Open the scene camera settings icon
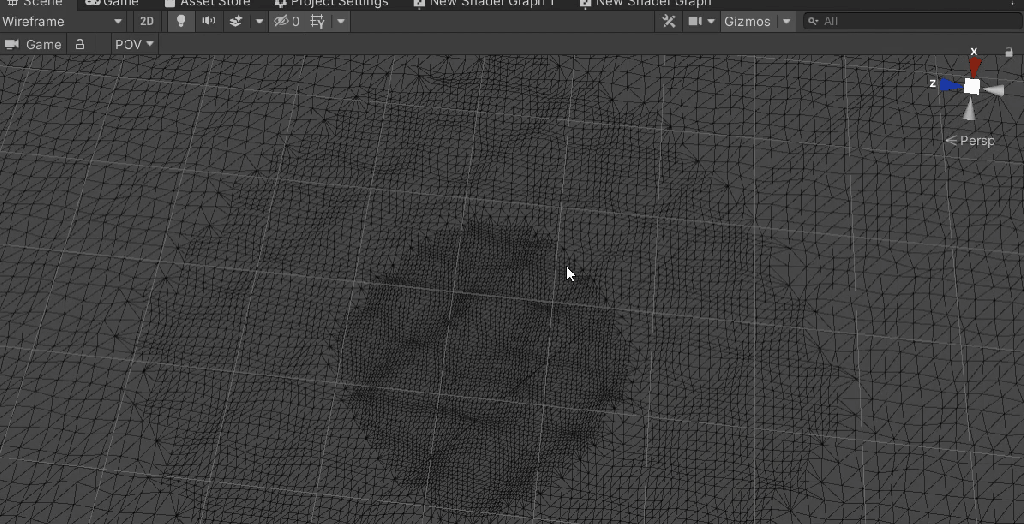Screen dimensions: 1024x524 coord(695,21)
